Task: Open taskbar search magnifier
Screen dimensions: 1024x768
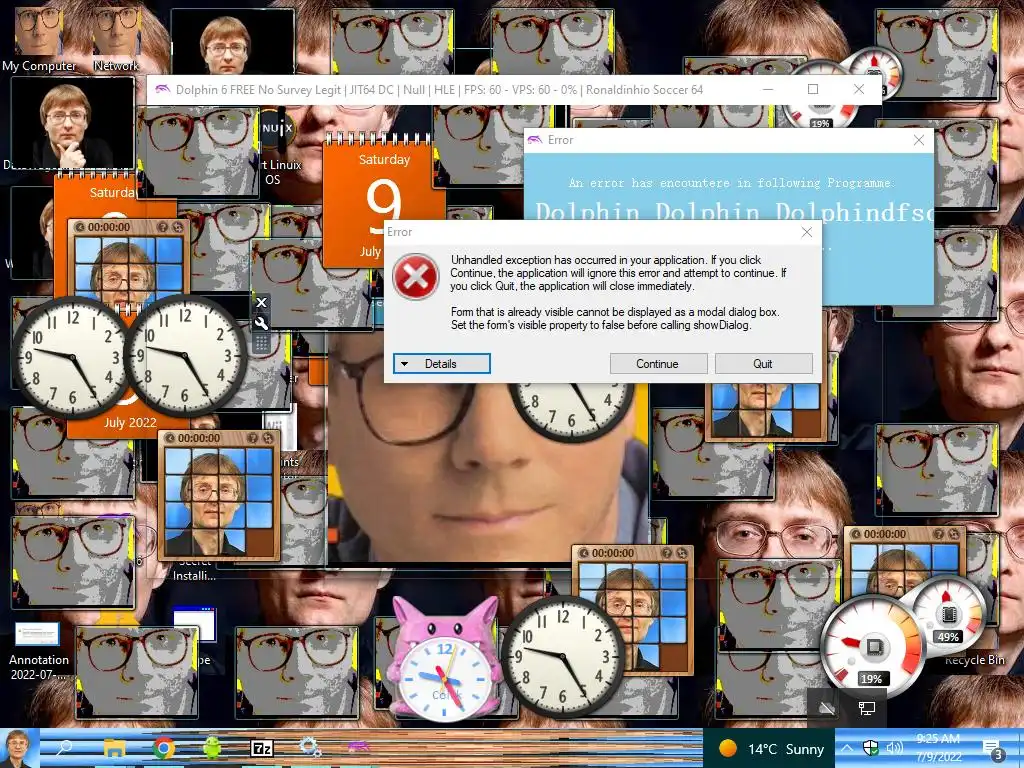Action: point(66,748)
